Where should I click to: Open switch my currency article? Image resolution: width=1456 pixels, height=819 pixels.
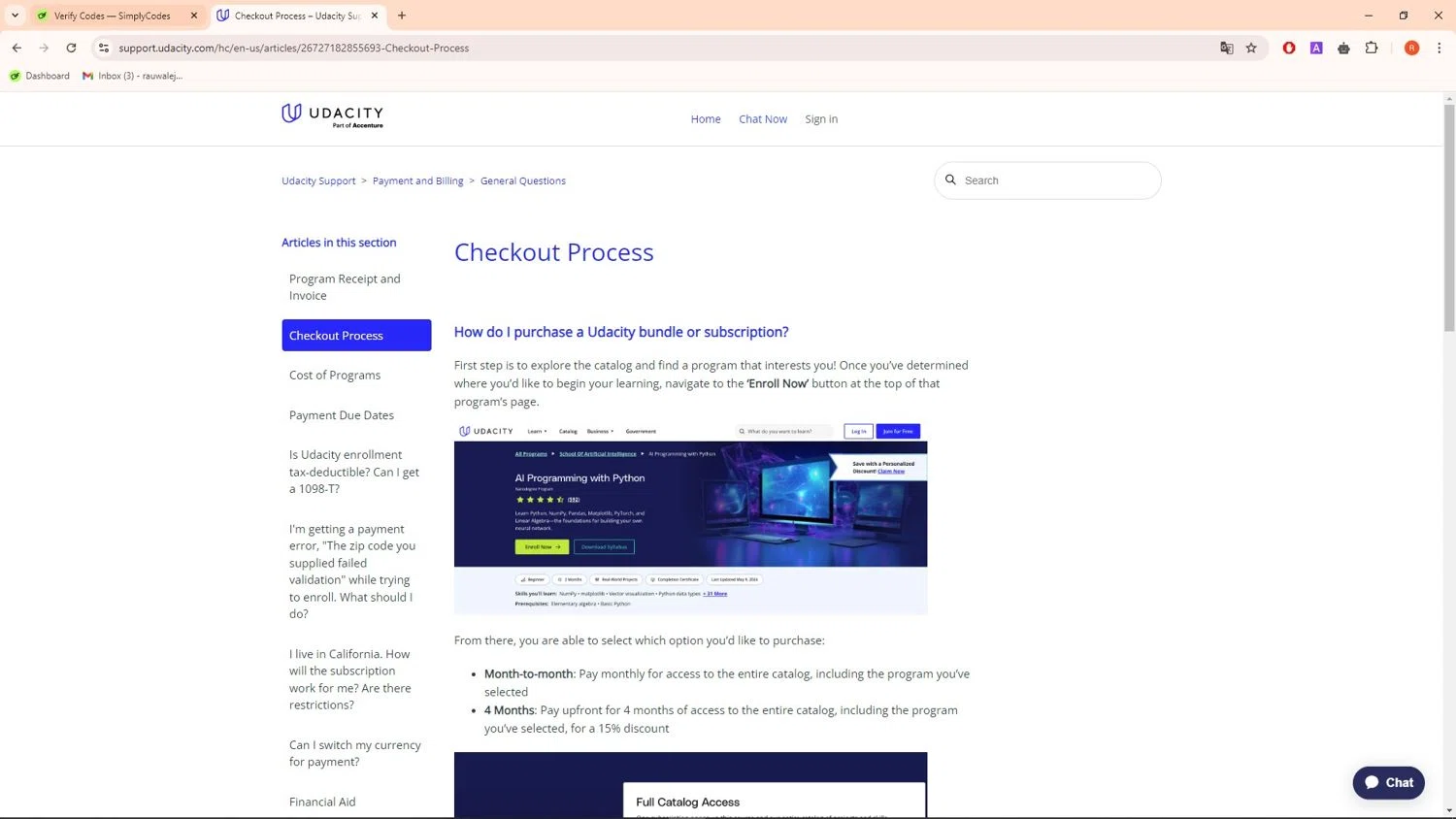click(x=356, y=753)
